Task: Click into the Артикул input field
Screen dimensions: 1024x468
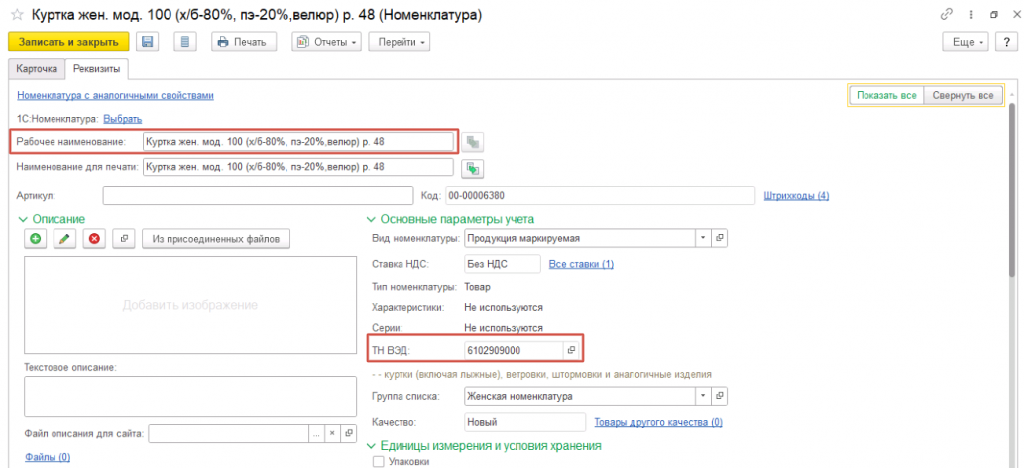Action: [x=257, y=195]
